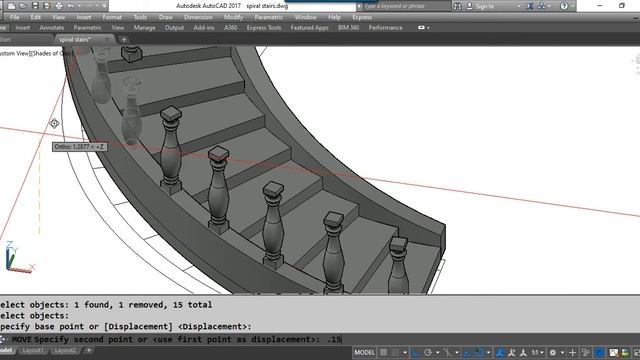The width and height of the screenshot is (640, 360).
Task: Click the A360 triangle connect icon
Action: [542, 6]
